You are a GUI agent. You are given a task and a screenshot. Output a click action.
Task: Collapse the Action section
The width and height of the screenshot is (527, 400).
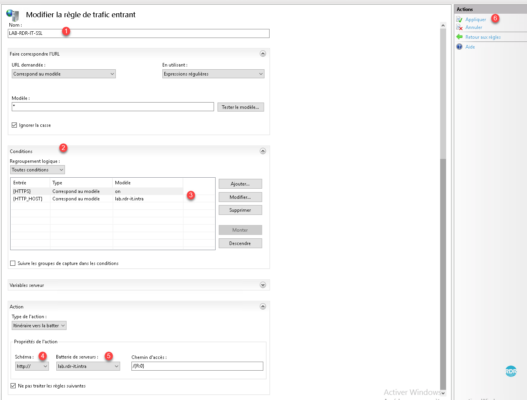click(x=263, y=307)
